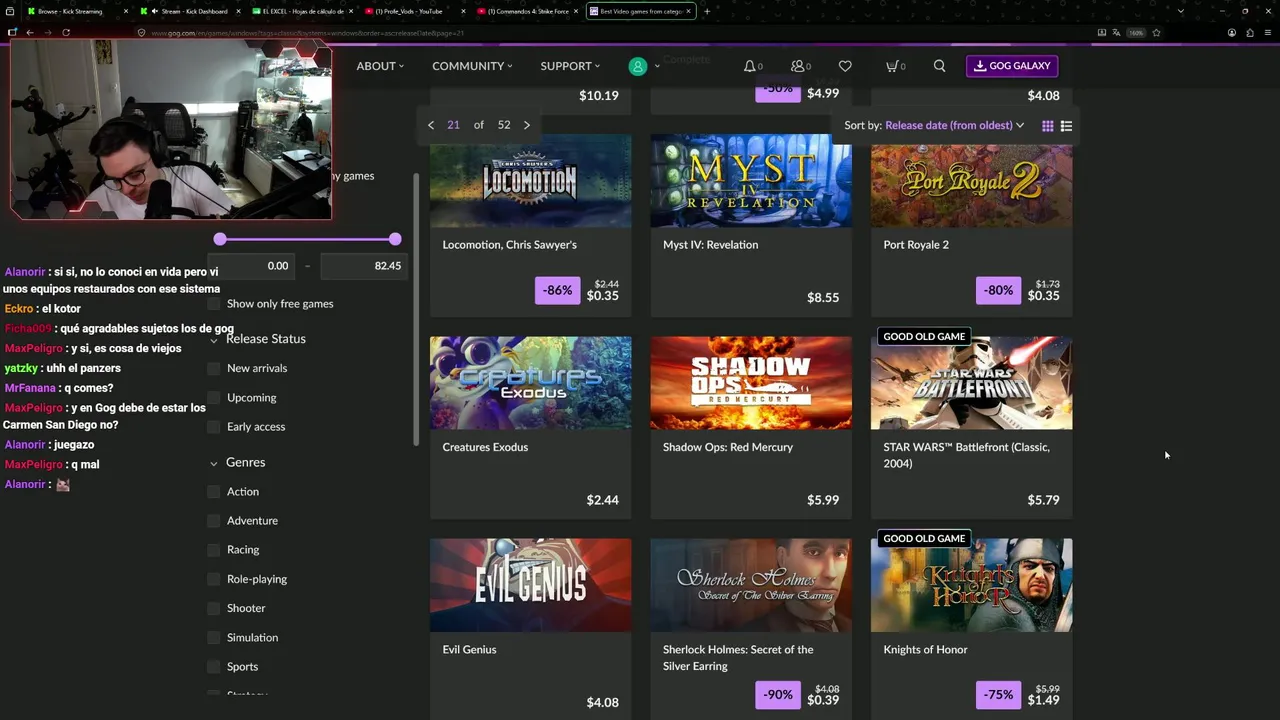Enable the Action genre filter
The height and width of the screenshot is (720, 1280).
coord(214,492)
